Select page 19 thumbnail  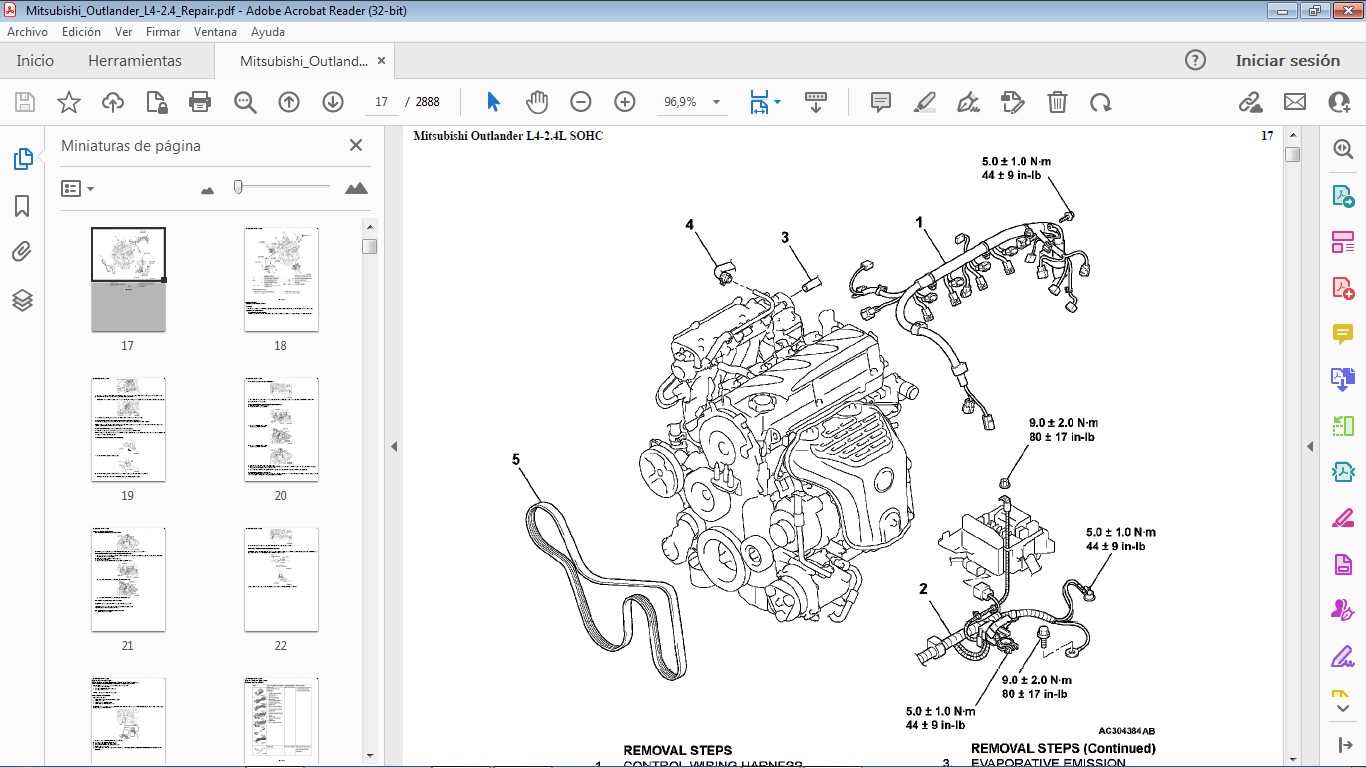(x=128, y=429)
